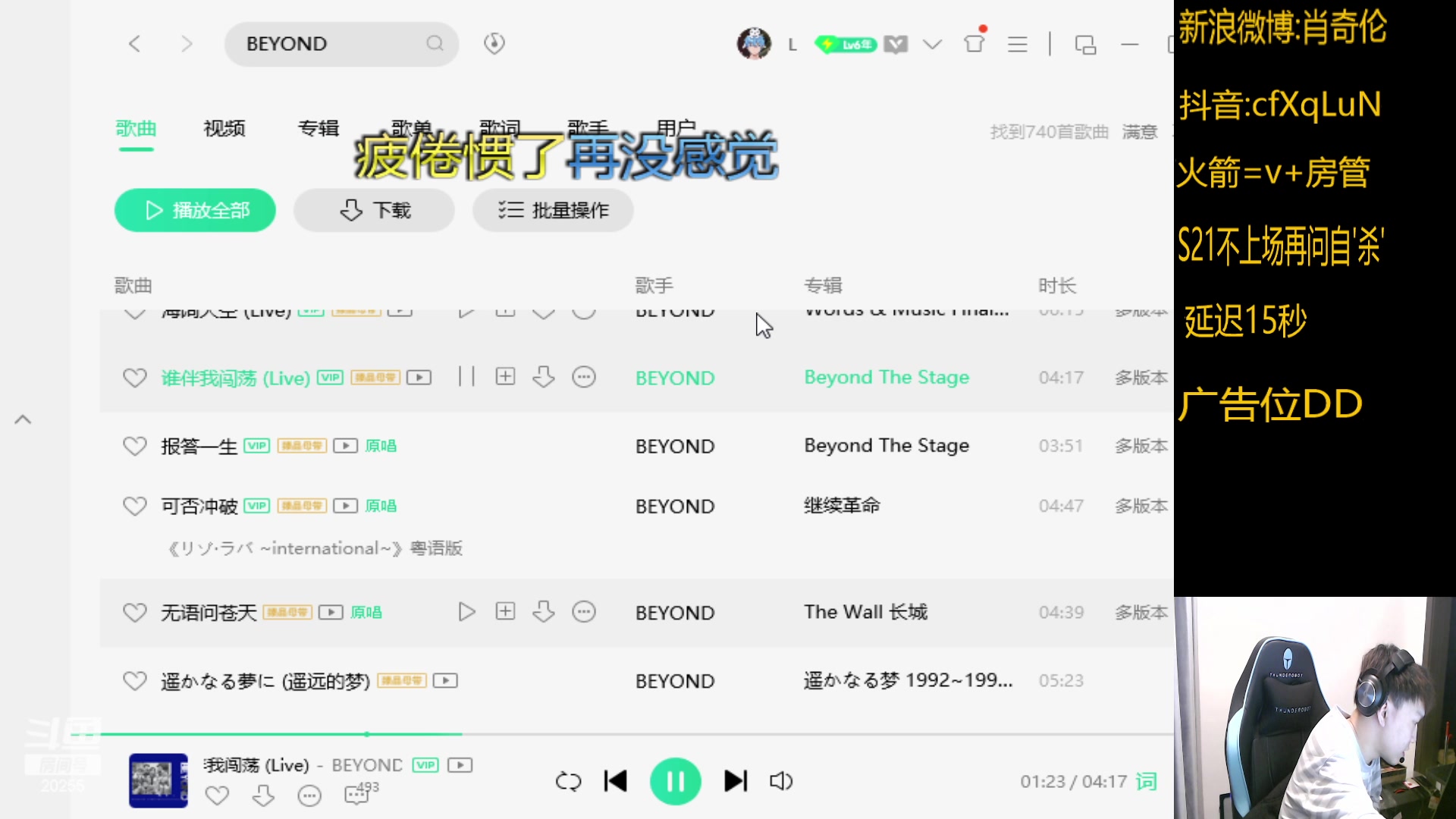Click song title 可否冲破

tap(199, 506)
